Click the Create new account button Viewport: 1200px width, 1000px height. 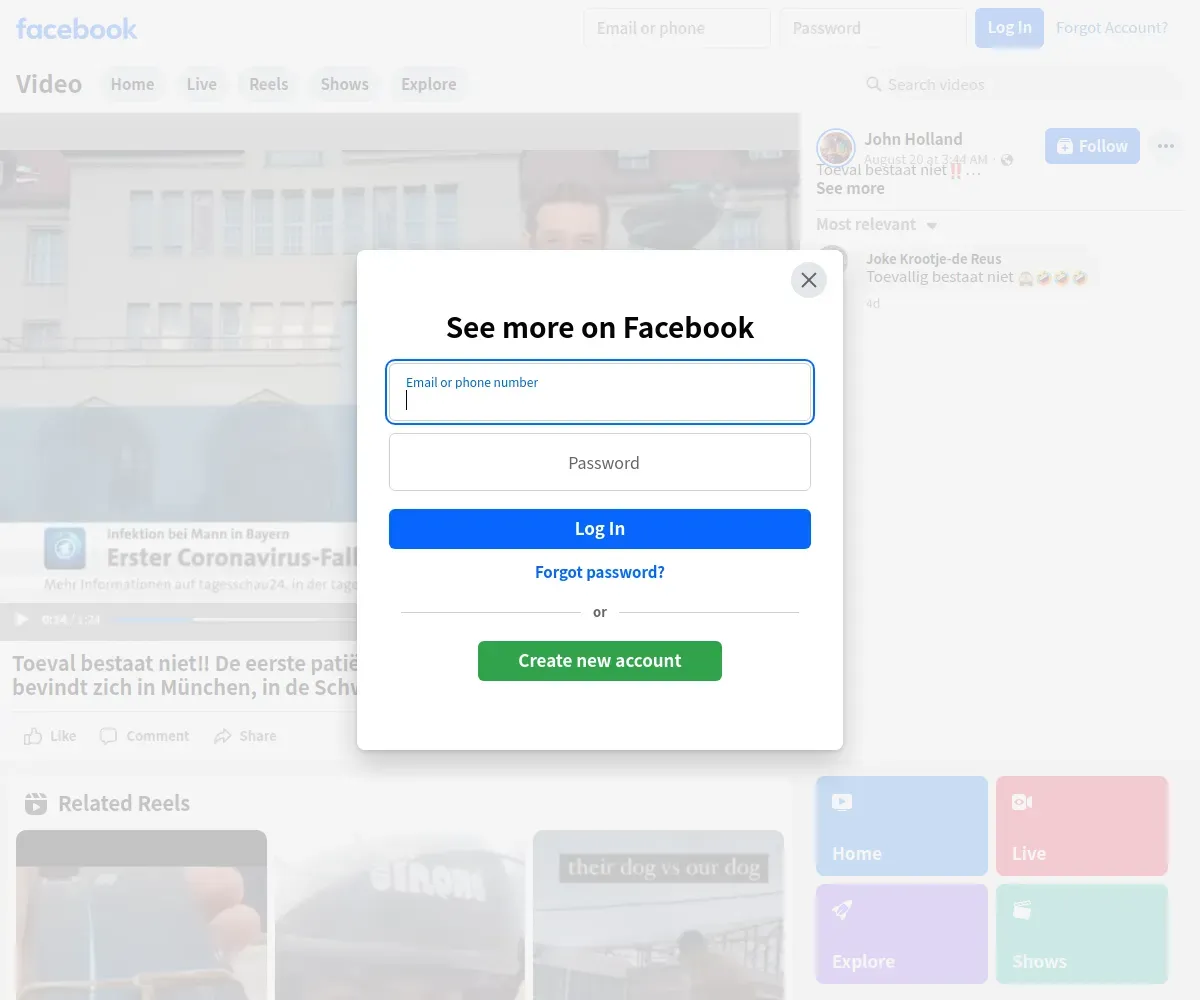[600, 661]
